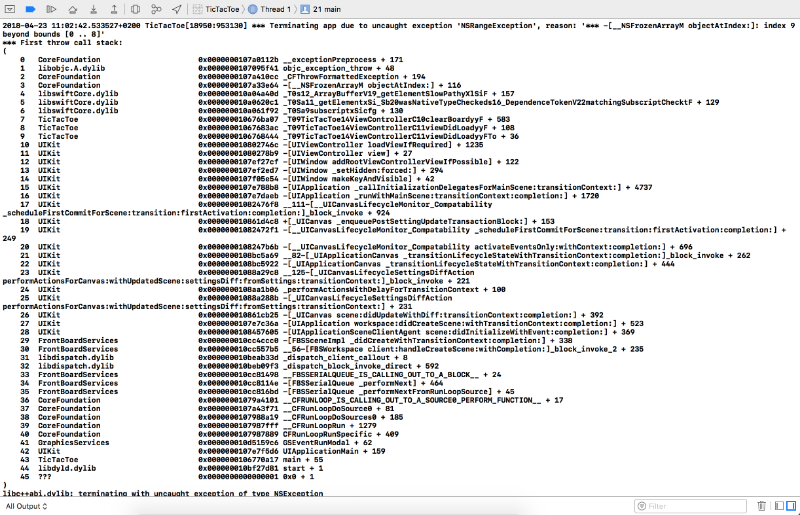
Task: Click '???' module in frame 45
Action: tap(44, 477)
